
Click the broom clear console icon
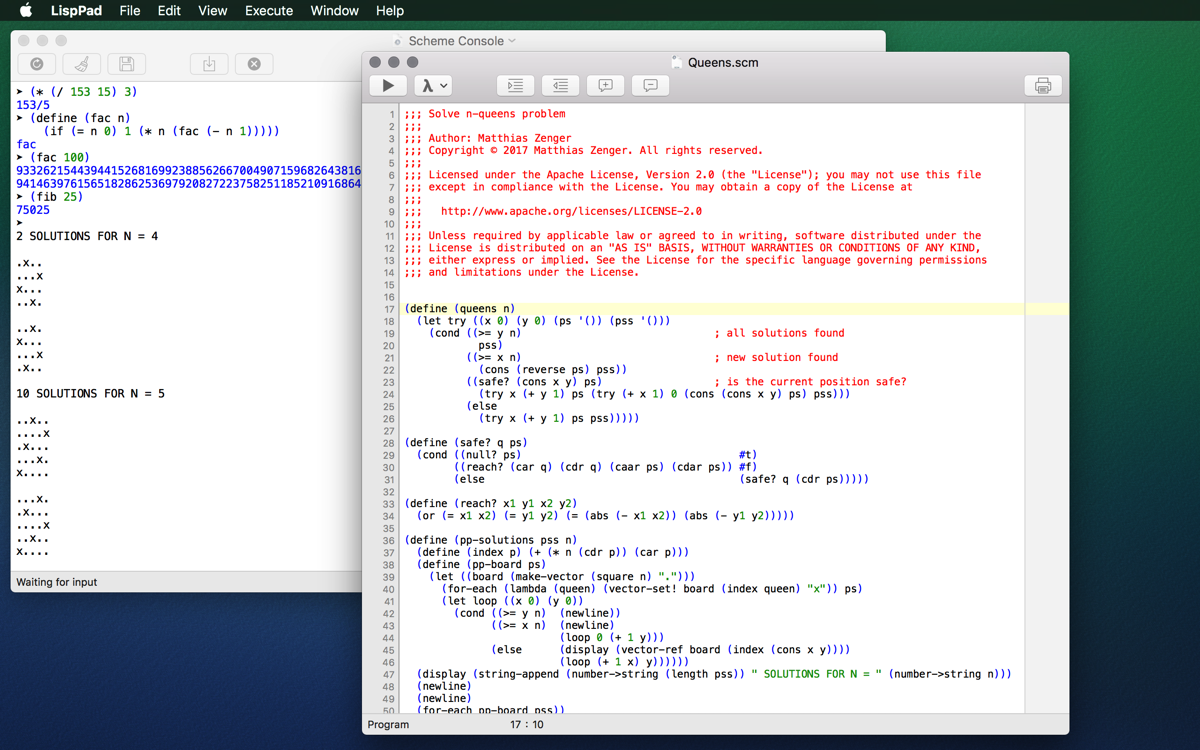point(81,64)
